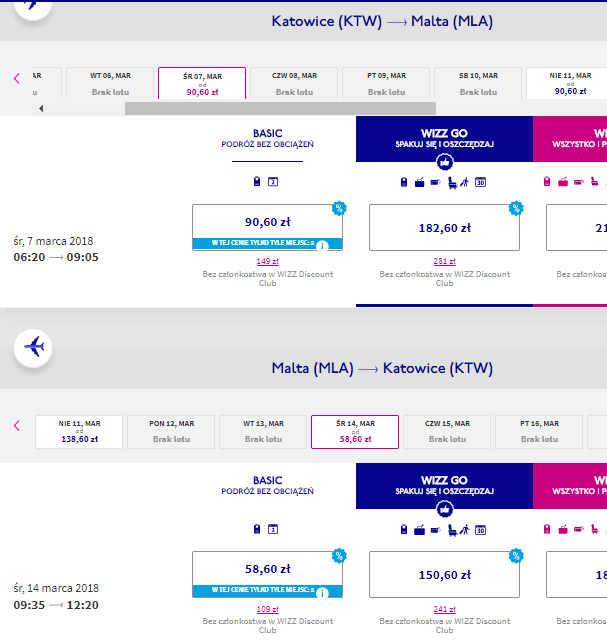Choose outbound WIZZ GO fare 182,60 zł
607x640 pixels.
tap(445, 227)
